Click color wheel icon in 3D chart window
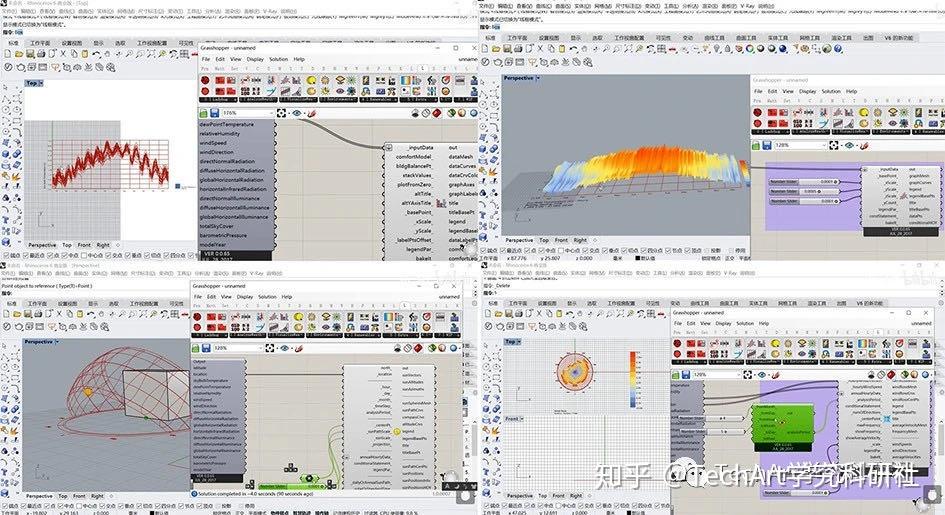Image resolution: width=945 pixels, height=515 pixels. coord(750,49)
